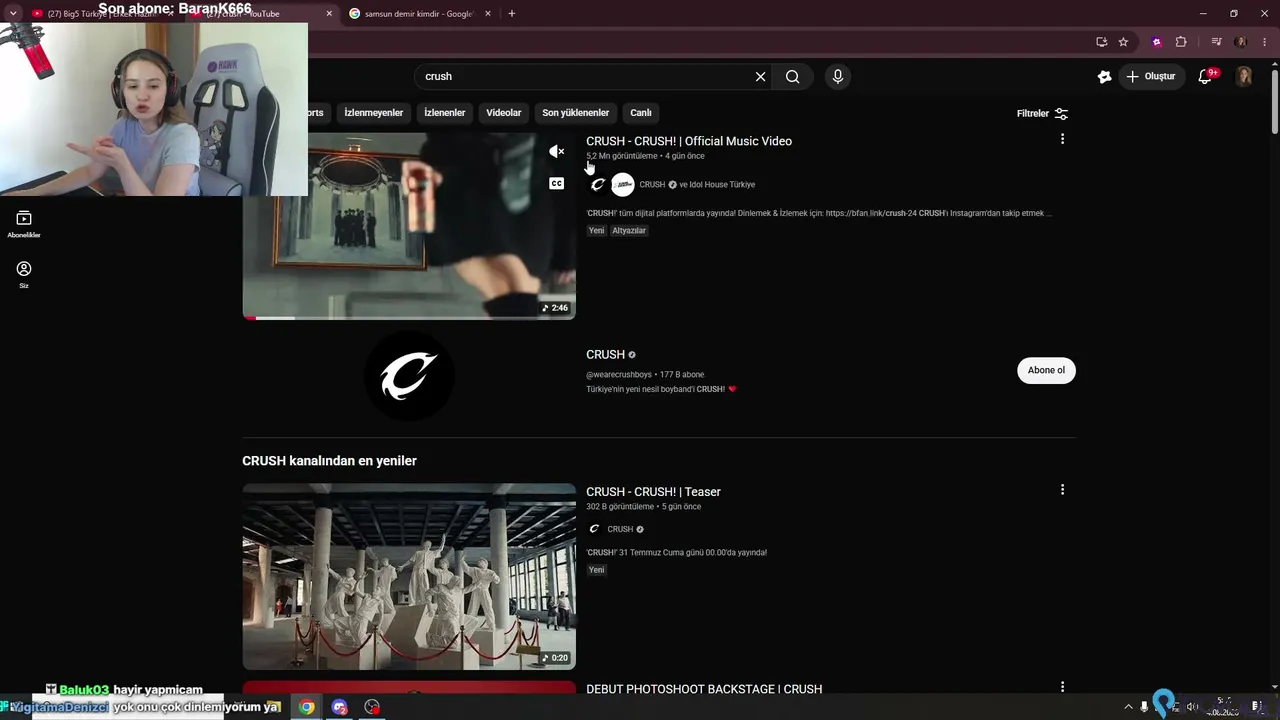The height and width of the screenshot is (720, 1280).
Task: Select the Son yüklenenler filter chip
Action: coord(575,113)
